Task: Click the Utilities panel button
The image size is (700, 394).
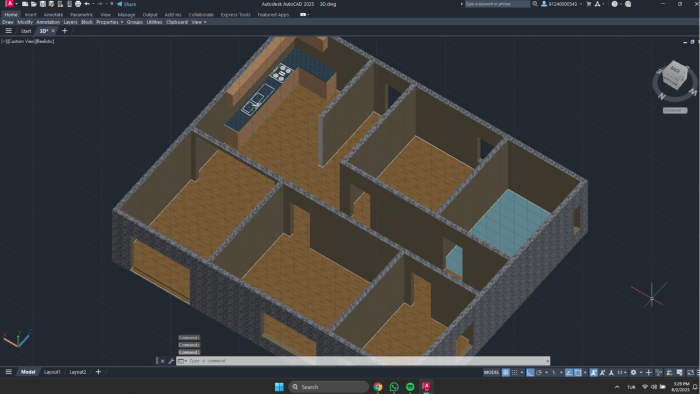Action: click(154, 22)
